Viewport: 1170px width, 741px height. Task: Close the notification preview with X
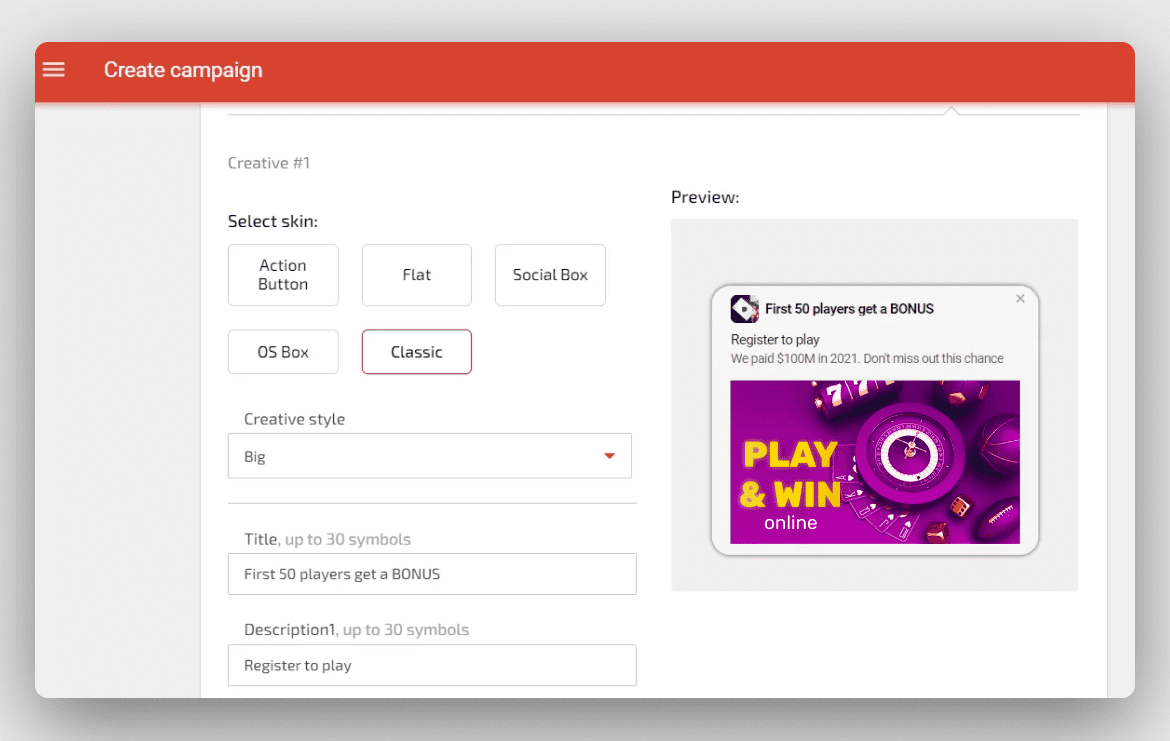(x=1020, y=298)
